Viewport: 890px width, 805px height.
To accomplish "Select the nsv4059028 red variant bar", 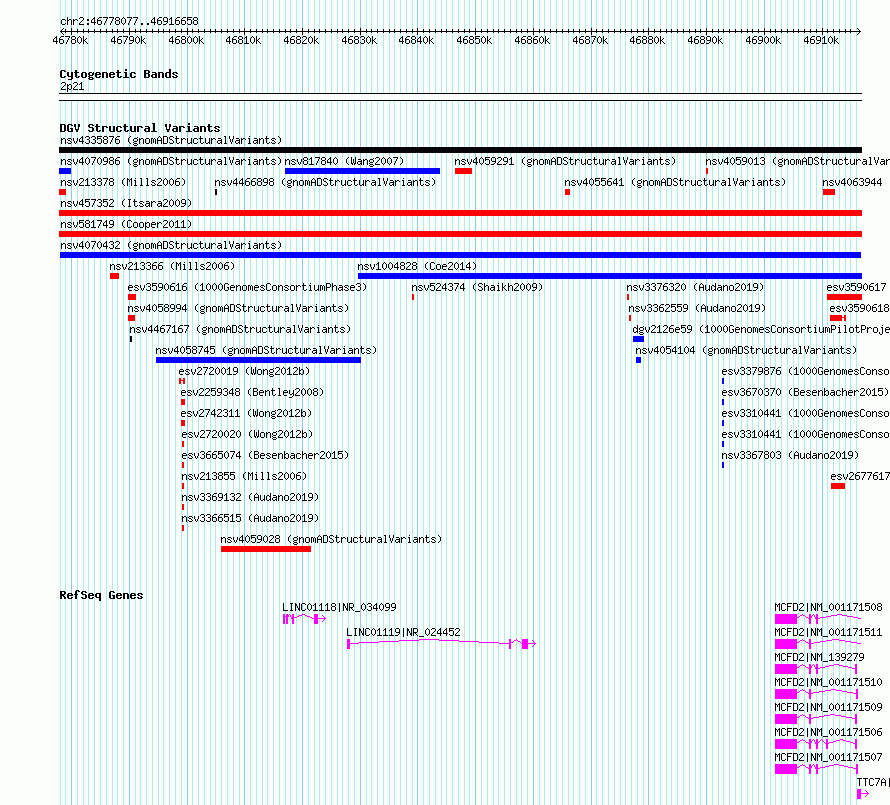I will [x=266, y=549].
